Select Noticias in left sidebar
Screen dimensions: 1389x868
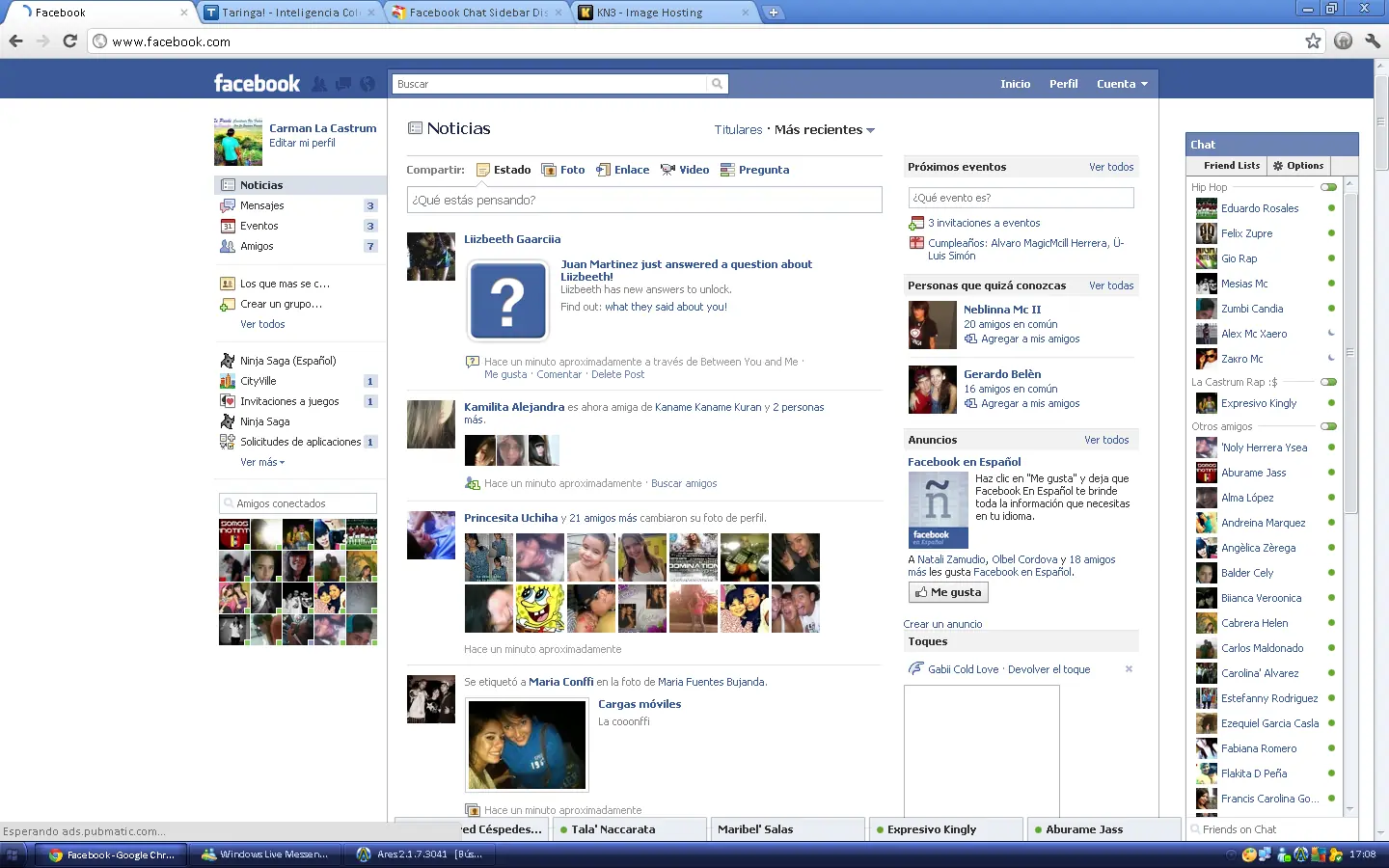300,185
